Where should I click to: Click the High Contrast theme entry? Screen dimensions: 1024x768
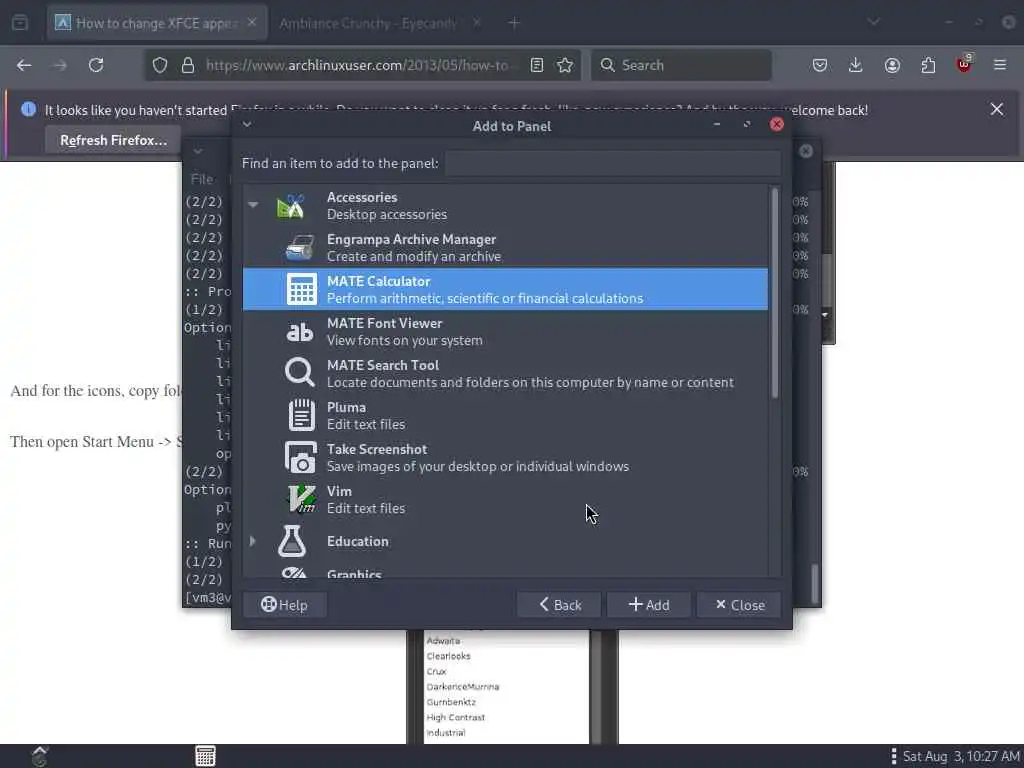(455, 717)
